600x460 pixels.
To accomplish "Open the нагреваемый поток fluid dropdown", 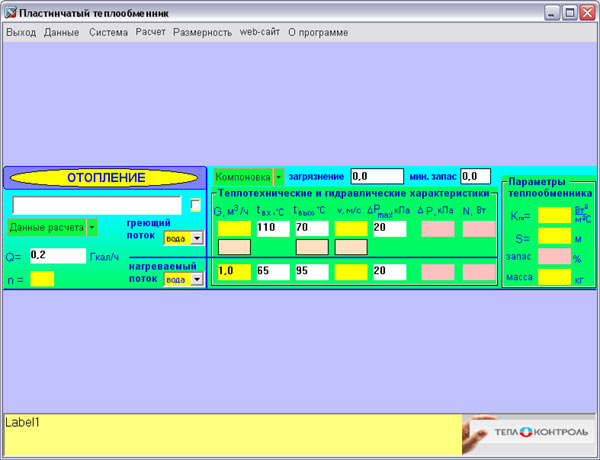I will (197, 279).
